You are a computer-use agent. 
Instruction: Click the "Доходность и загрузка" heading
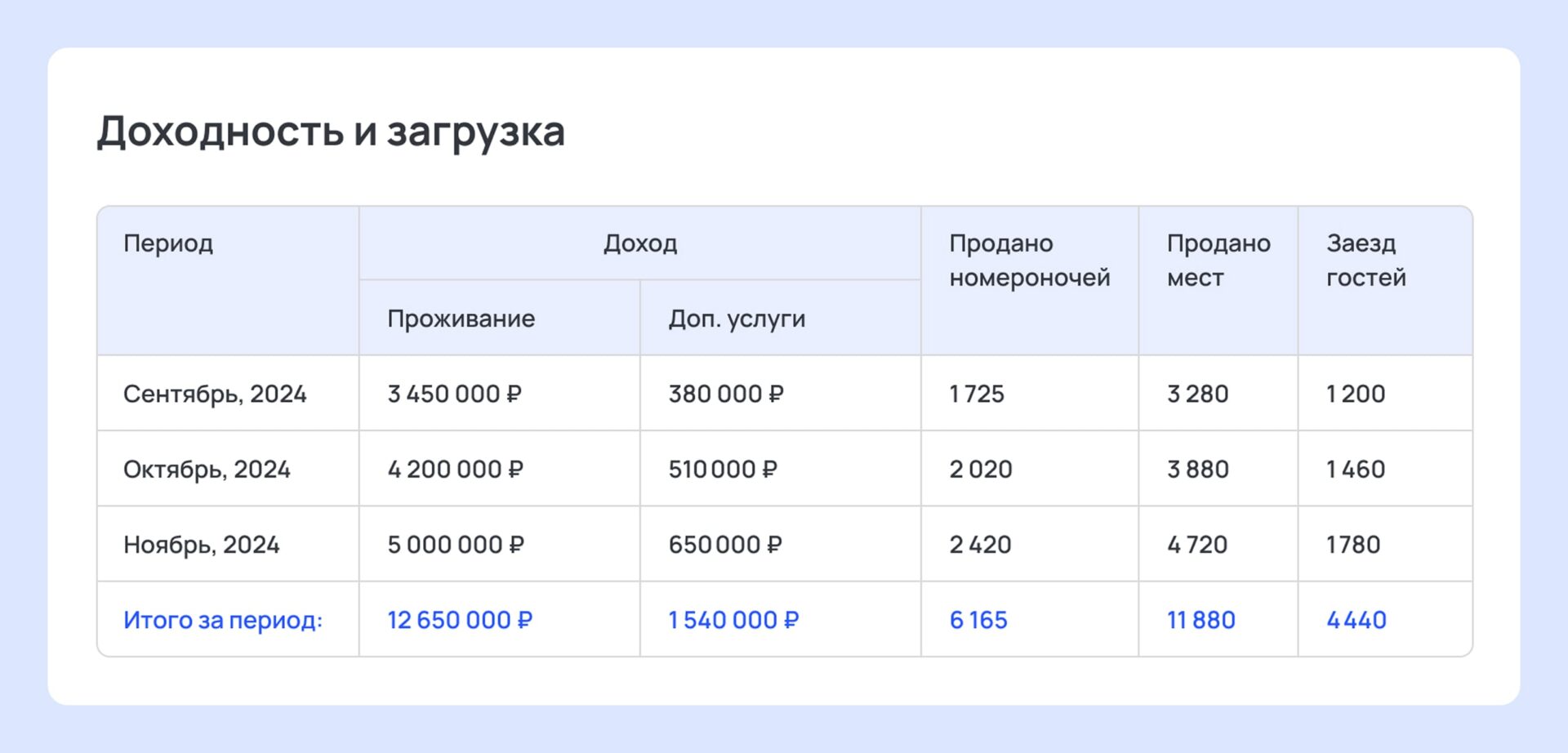click(331, 131)
